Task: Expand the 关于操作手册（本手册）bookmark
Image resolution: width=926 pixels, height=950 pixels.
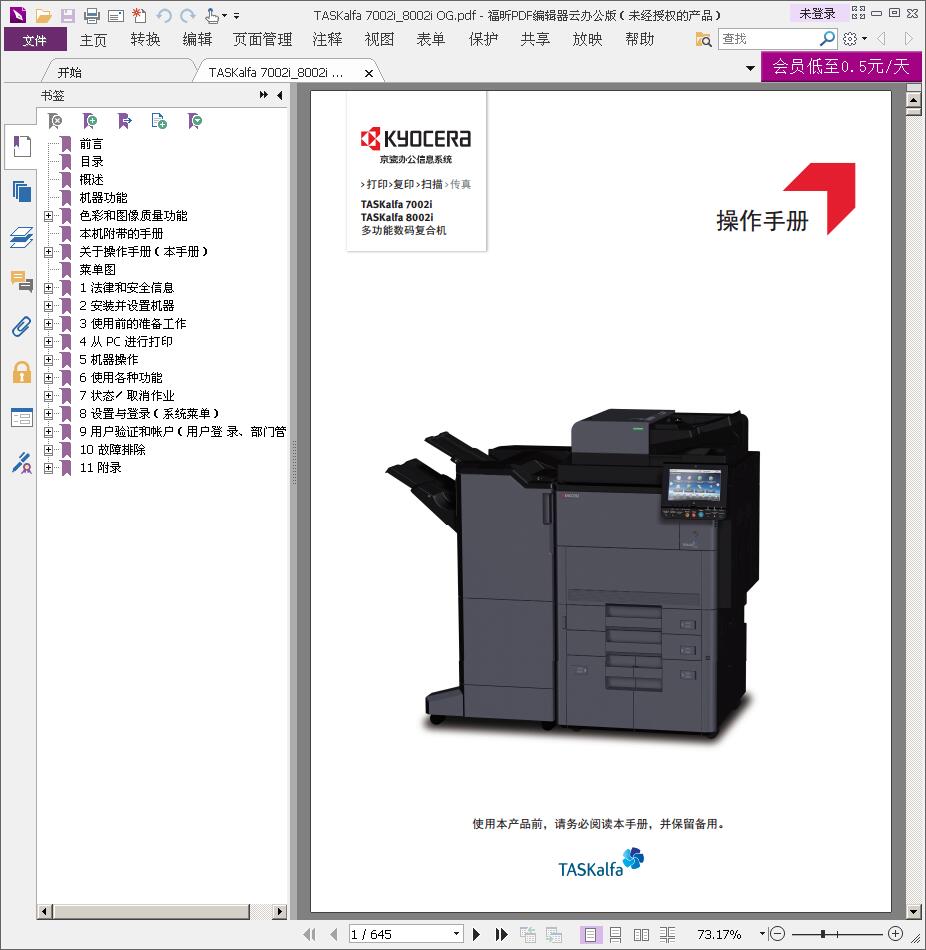Action: click(x=48, y=251)
